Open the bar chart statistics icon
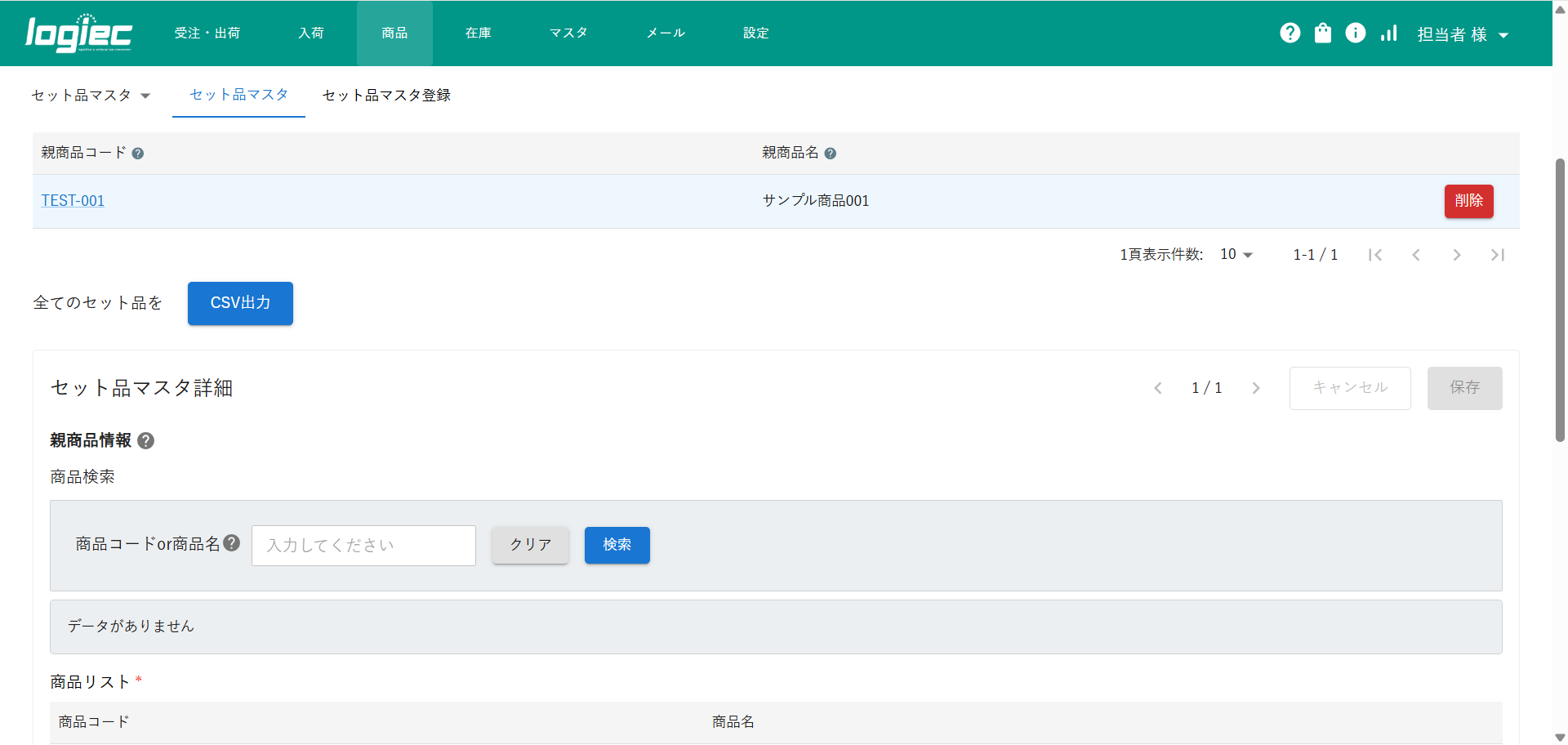Screen dimensions: 1568x745 (1388, 33)
